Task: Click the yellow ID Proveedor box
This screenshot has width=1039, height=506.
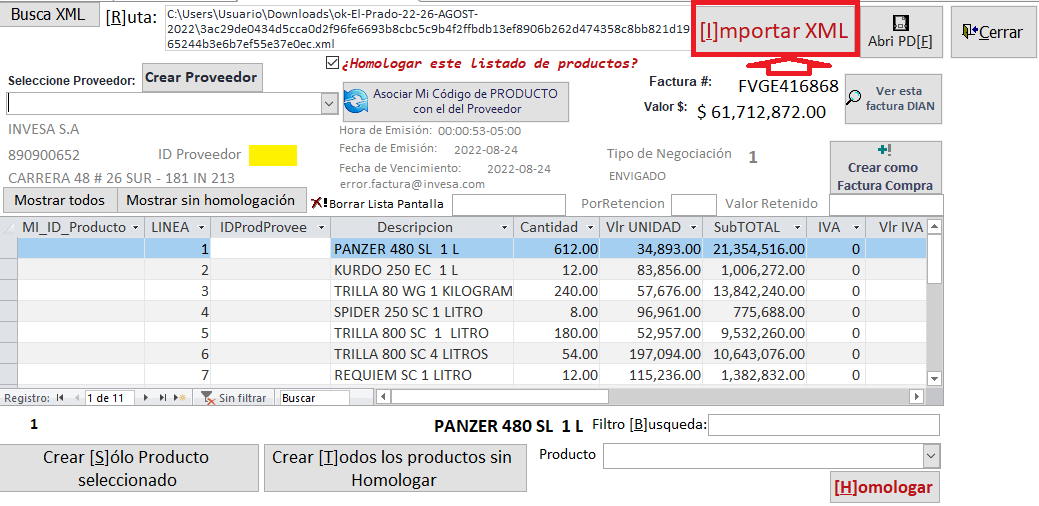Action: point(273,155)
